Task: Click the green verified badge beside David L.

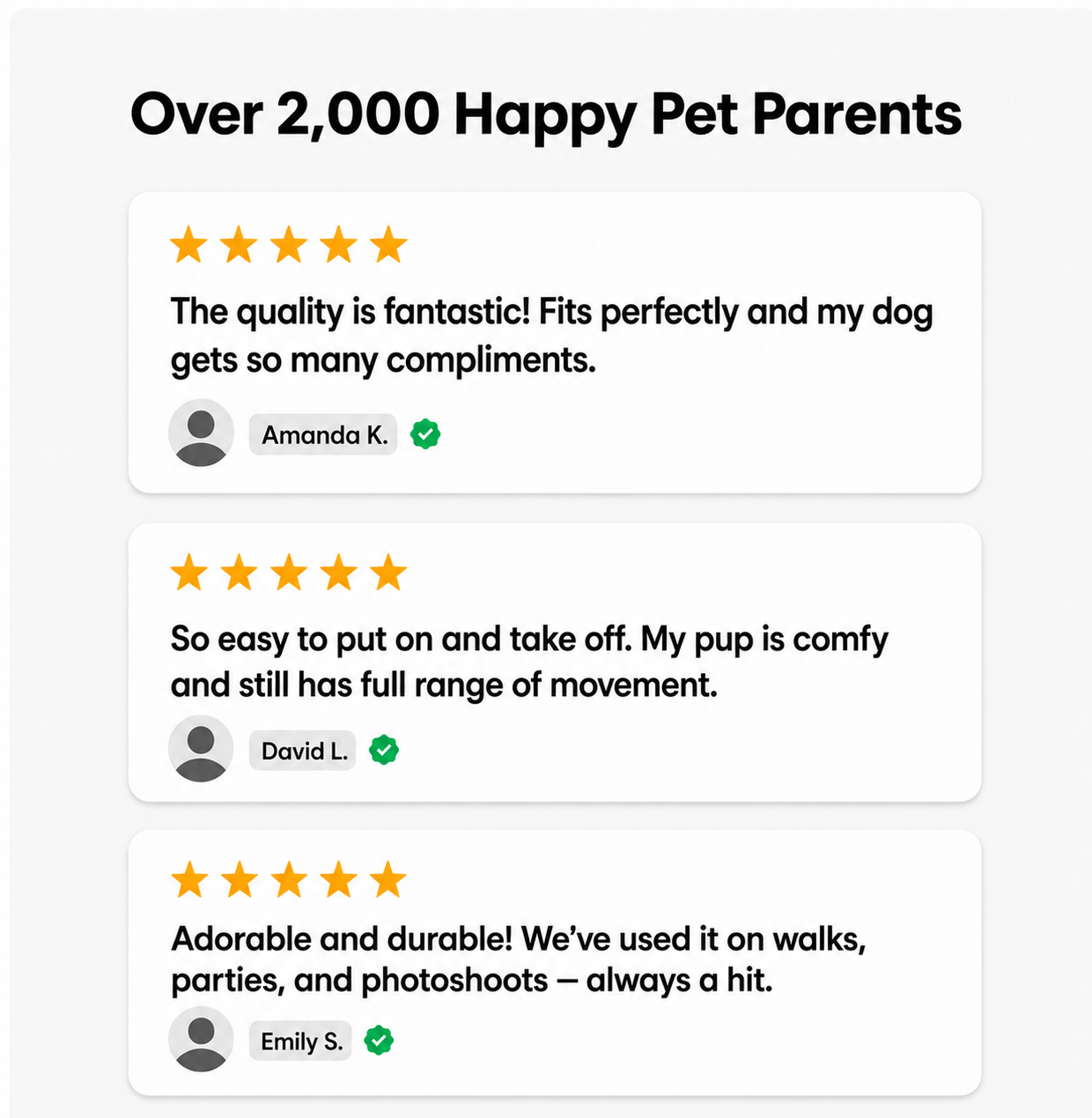Action: (383, 751)
